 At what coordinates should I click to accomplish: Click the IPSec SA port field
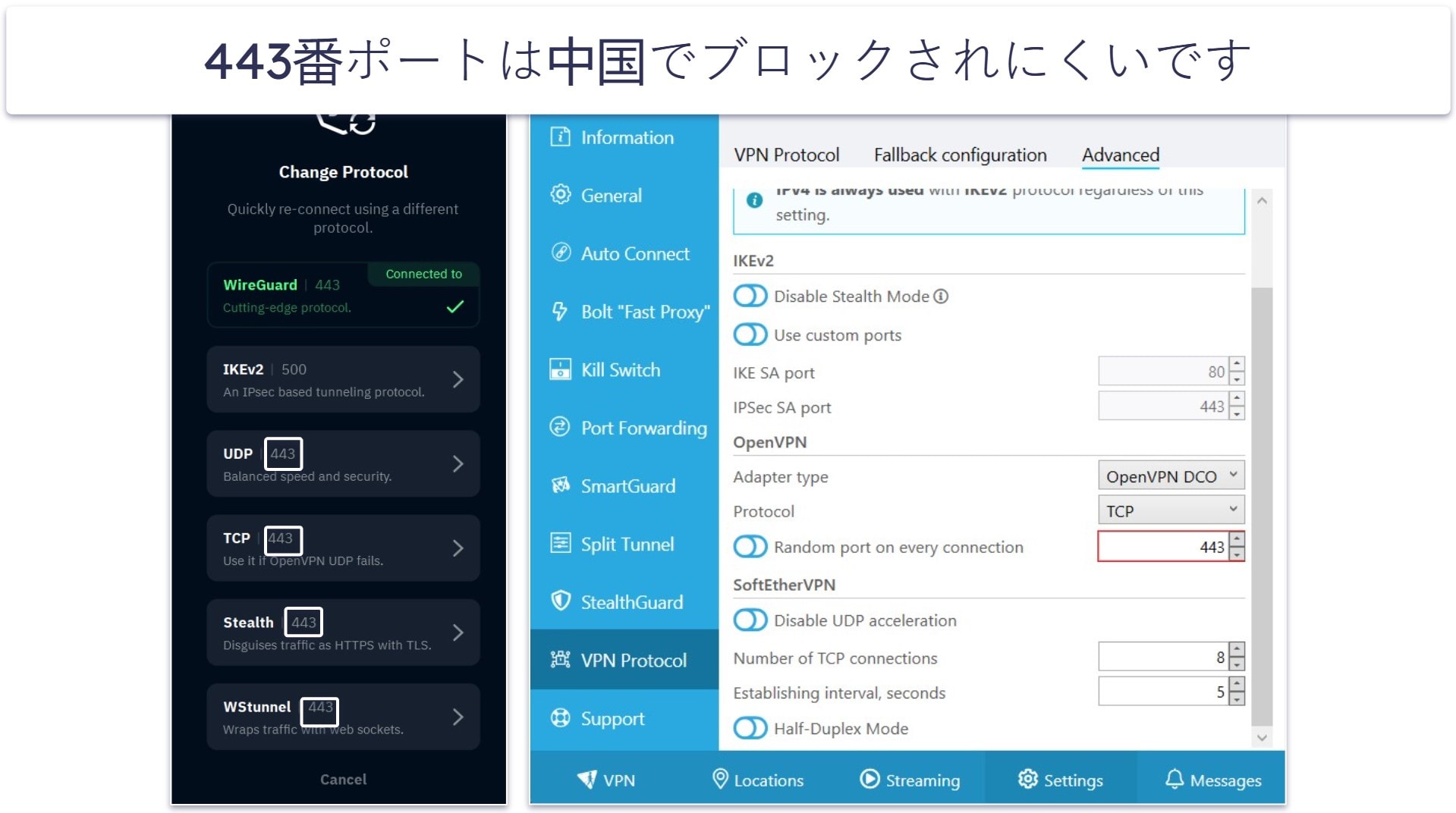tap(1163, 406)
